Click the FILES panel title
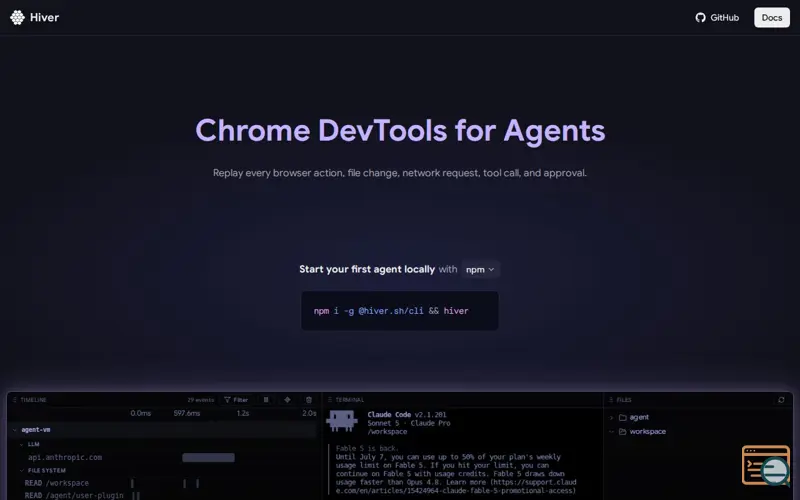The height and width of the screenshot is (500, 800). [x=624, y=400]
